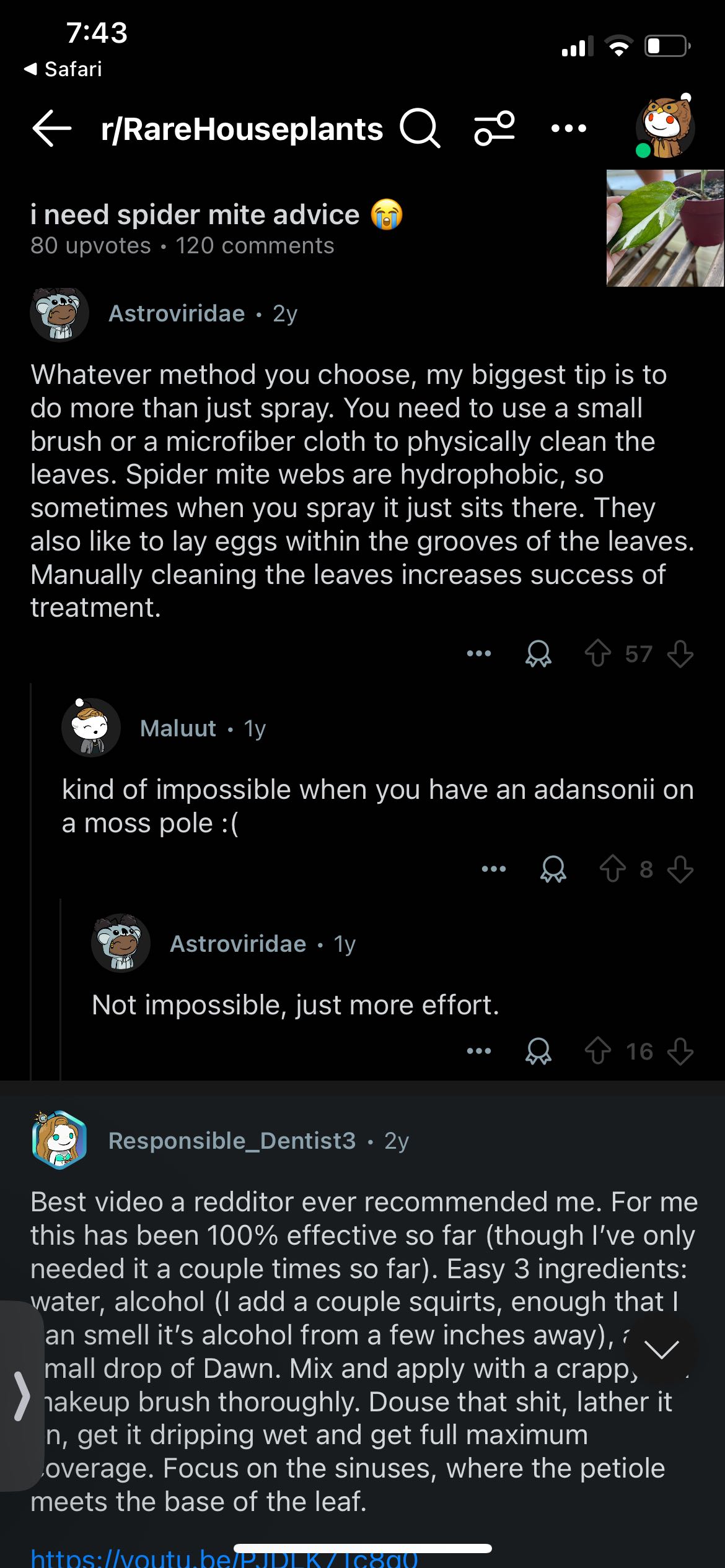The image size is (725, 1568).
Task: Downvote the "Not impossible" reply
Action: pyautogui.click(x=680, y=1051)
